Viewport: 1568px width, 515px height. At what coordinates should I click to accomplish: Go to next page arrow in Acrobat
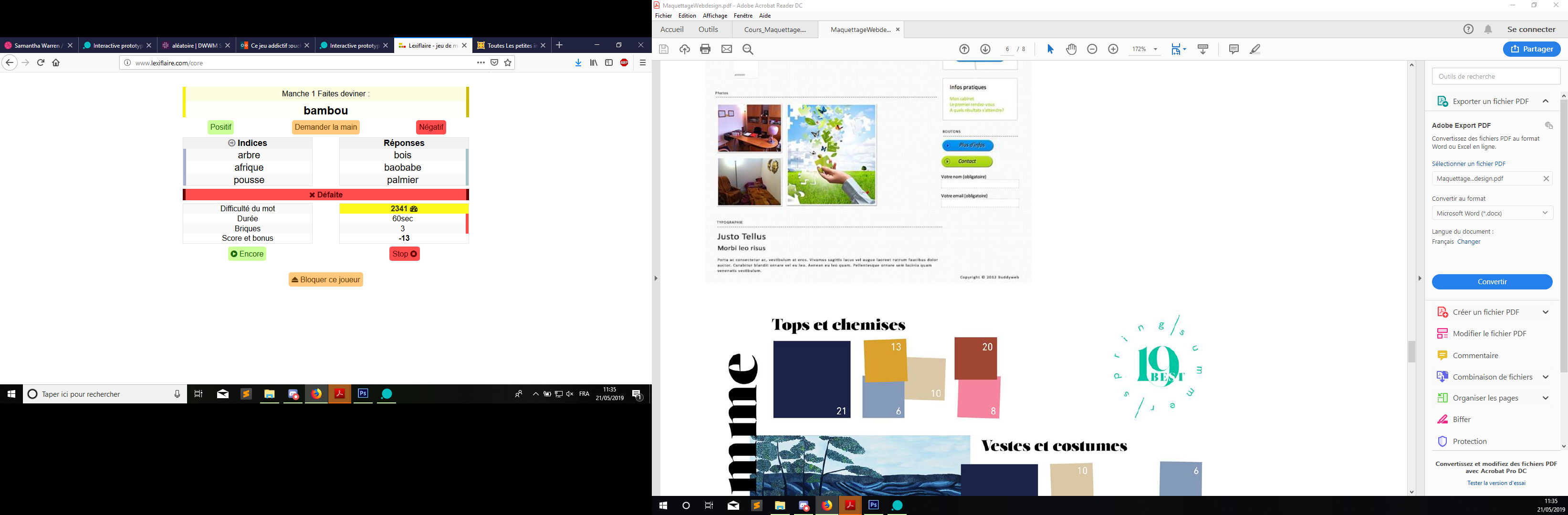985,49
